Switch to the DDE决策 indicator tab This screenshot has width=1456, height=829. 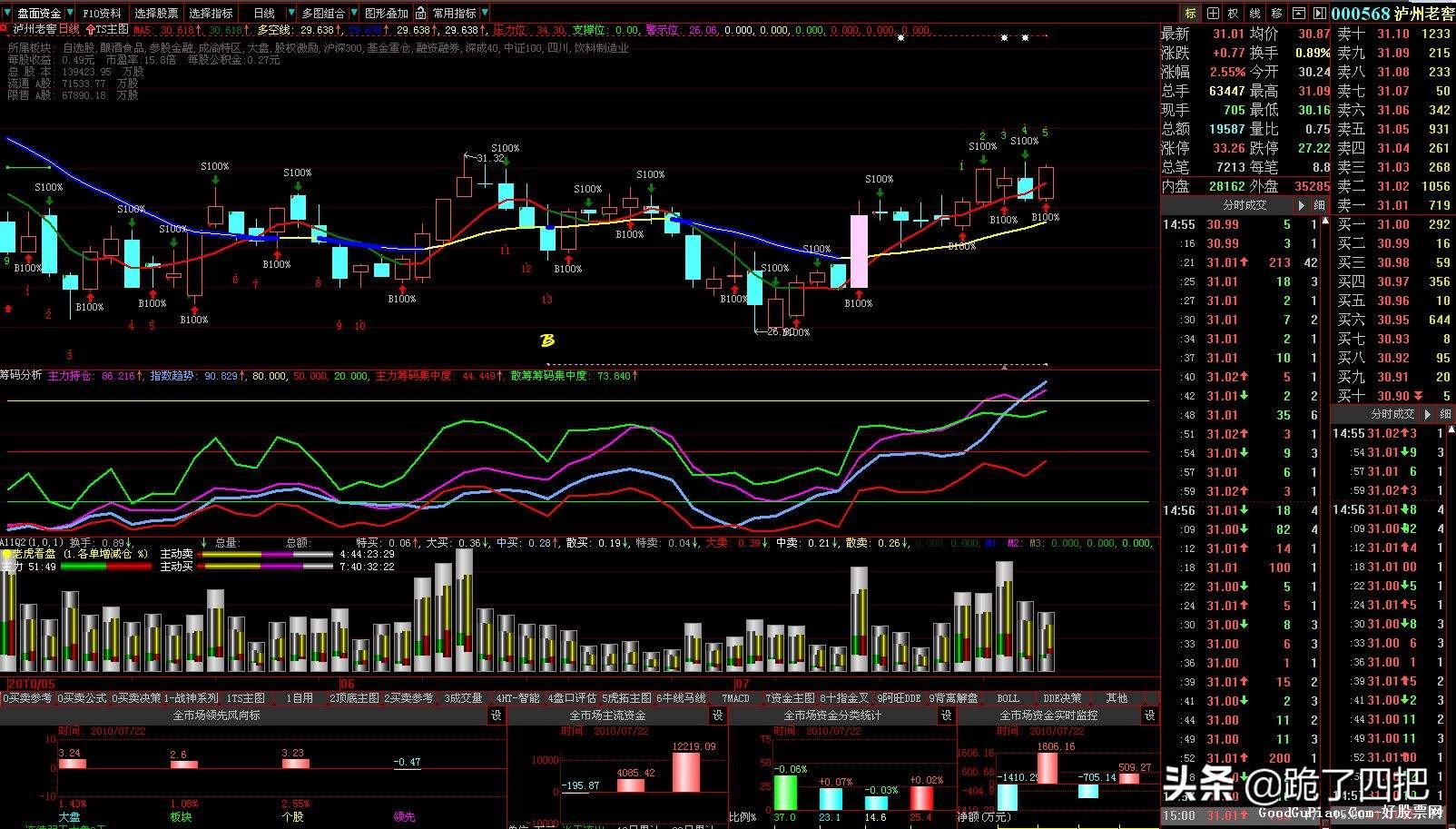[x=1062, y=698]
